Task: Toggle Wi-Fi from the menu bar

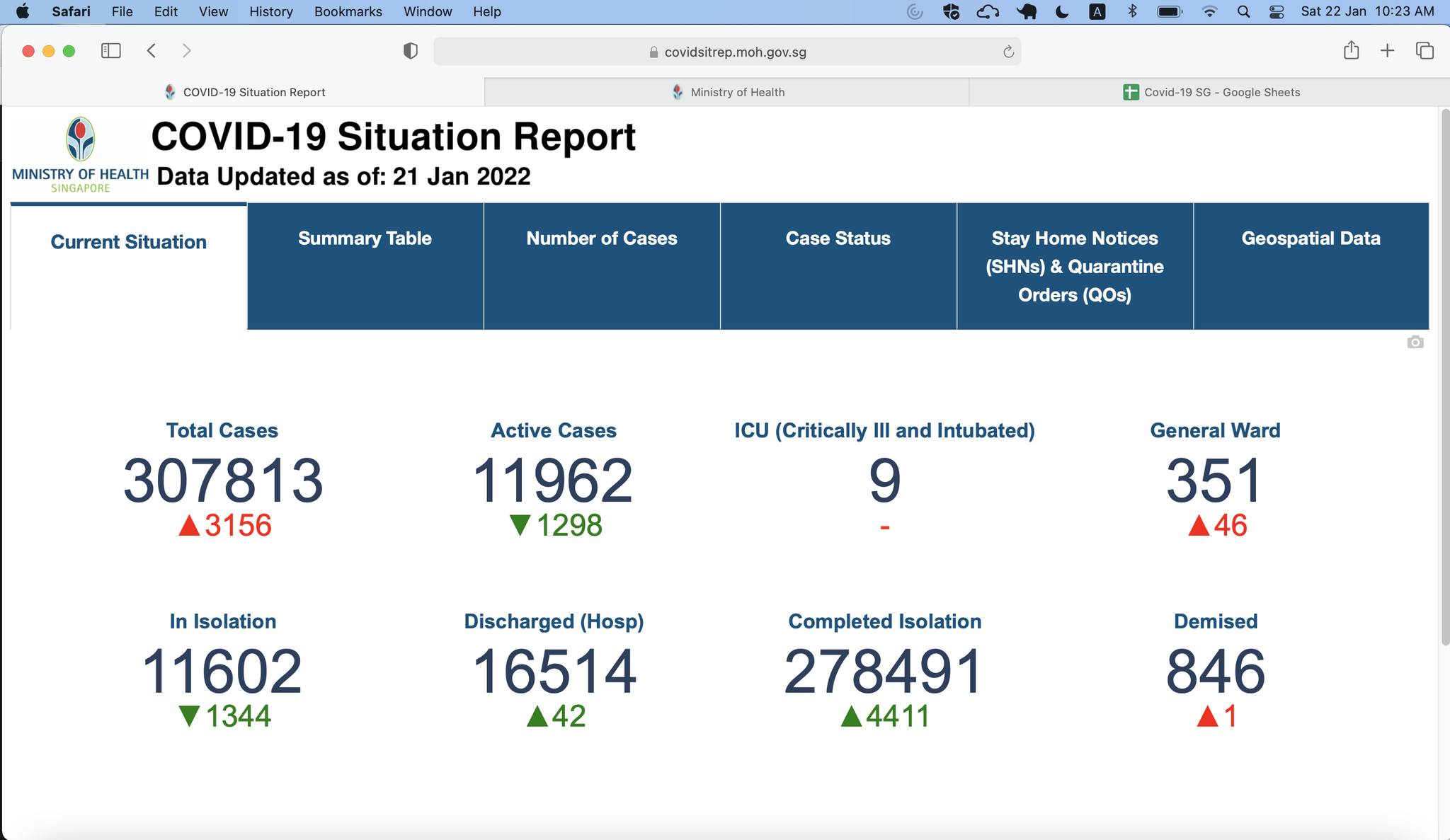Action: click(x=1209, y=11)
